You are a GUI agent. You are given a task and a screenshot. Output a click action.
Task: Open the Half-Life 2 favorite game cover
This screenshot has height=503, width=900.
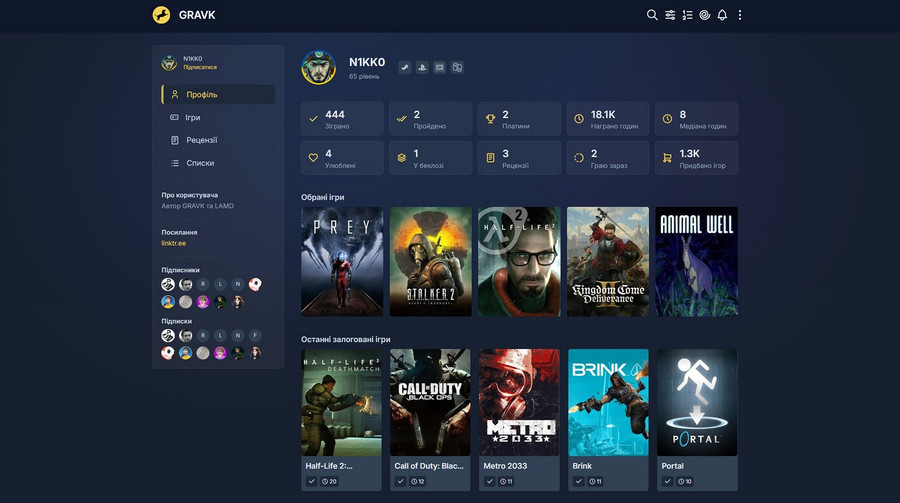click(x=519, y=261)
